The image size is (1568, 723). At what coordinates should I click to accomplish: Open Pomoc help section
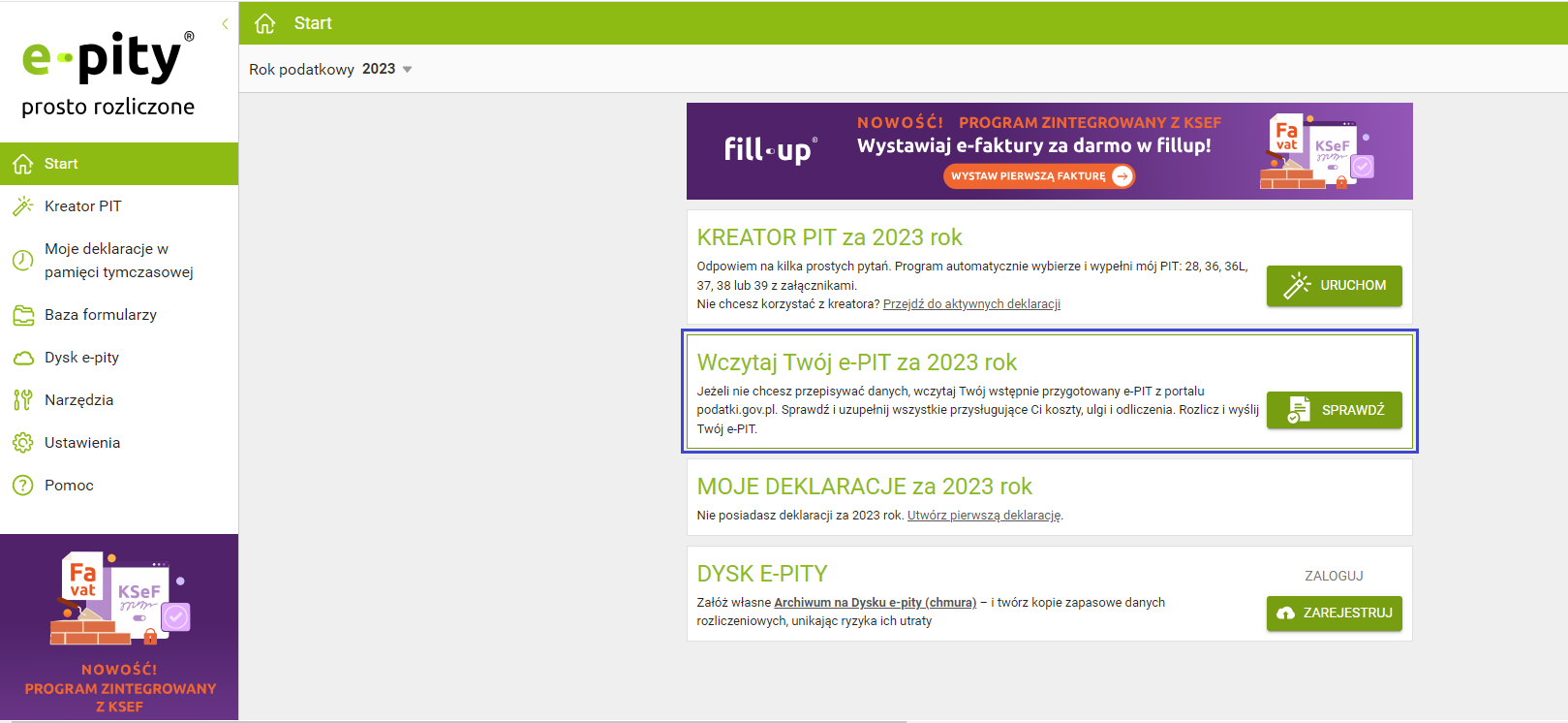(x=69, y=486)
